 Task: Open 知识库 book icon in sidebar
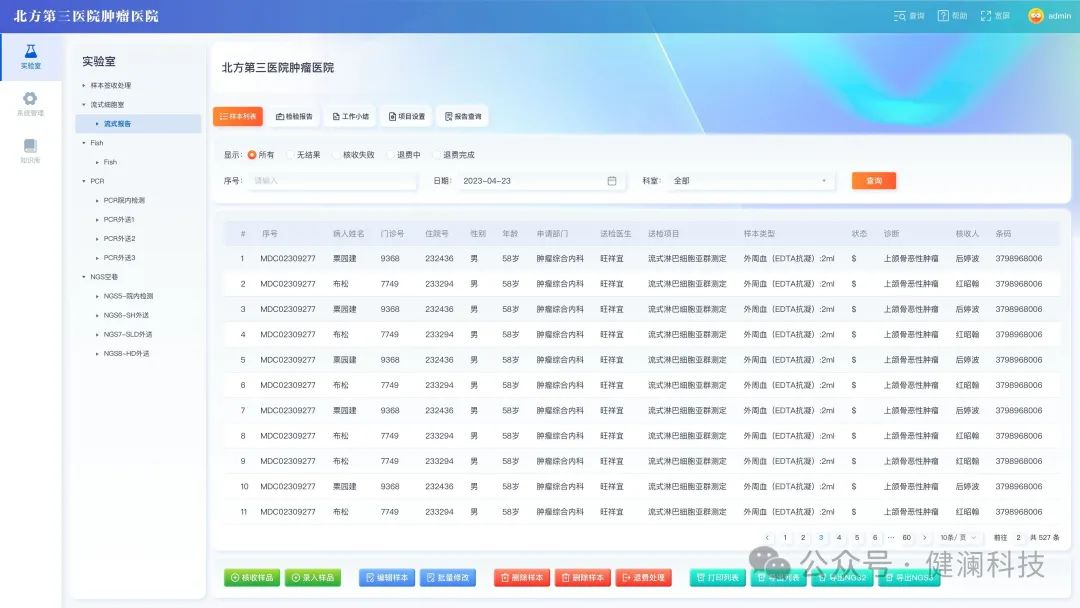pyautogui.click(x=30, y=146)
